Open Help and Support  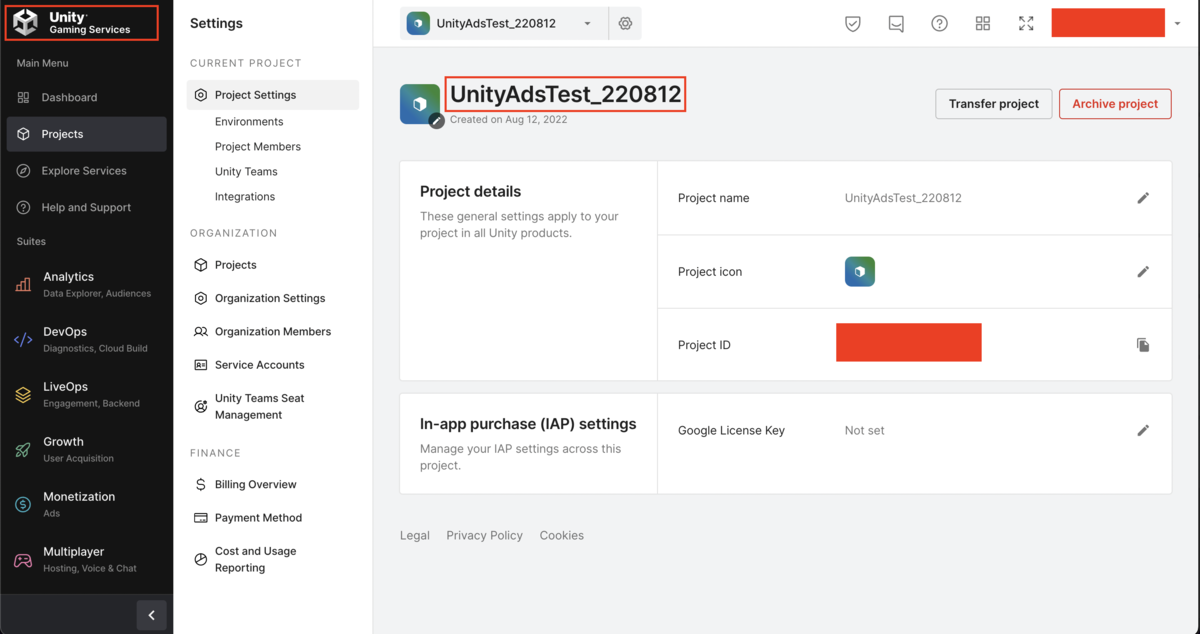point(86,208)
